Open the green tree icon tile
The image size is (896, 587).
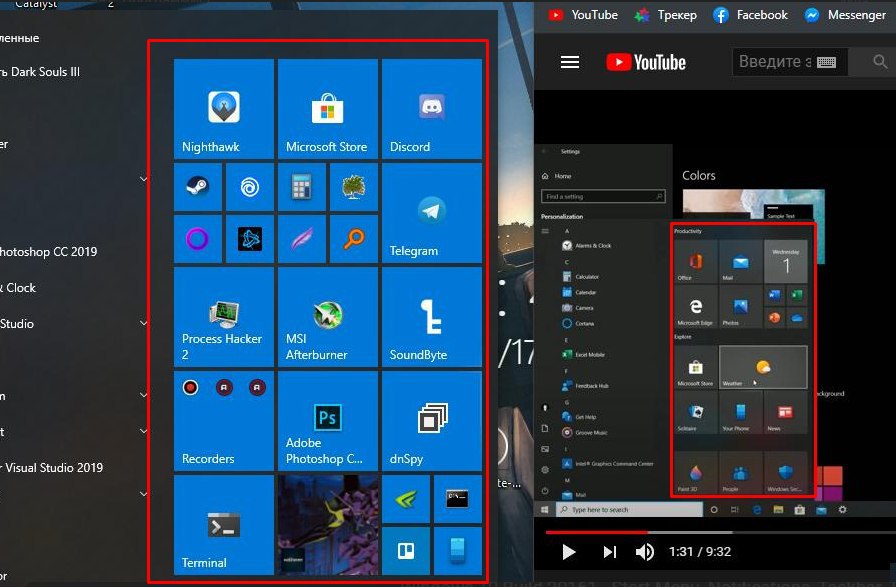coord(354,187)
